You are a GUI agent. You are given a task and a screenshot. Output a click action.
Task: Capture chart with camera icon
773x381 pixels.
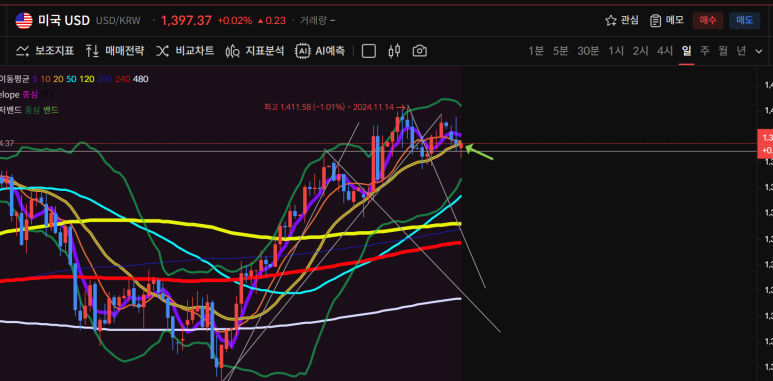pos(420,51)
